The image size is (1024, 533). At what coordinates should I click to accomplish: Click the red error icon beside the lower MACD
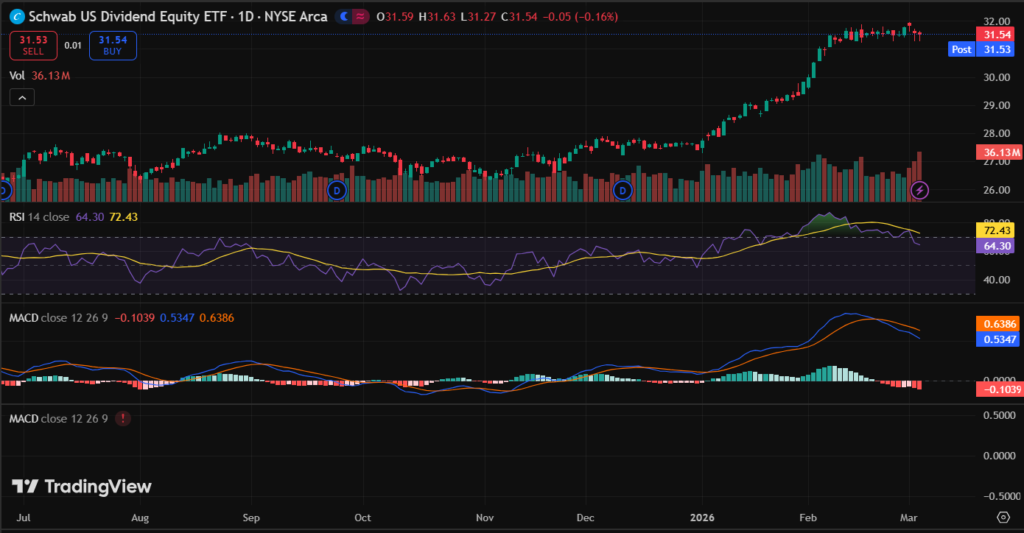pos(122,418)
